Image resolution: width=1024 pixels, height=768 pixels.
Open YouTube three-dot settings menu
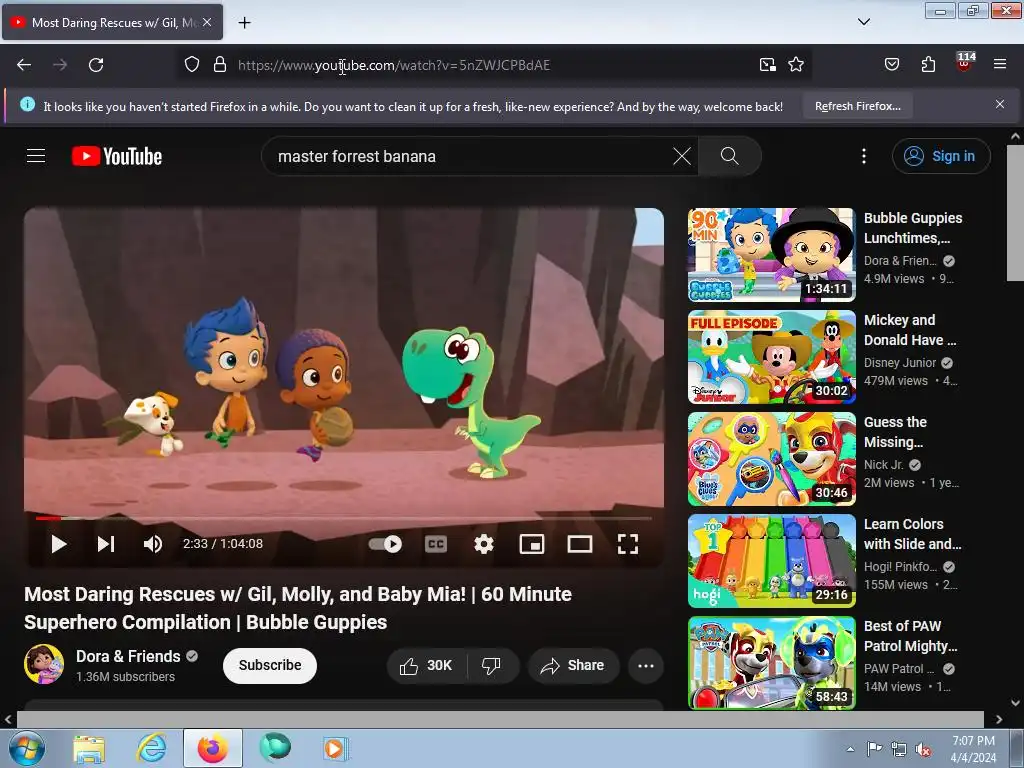864,156
